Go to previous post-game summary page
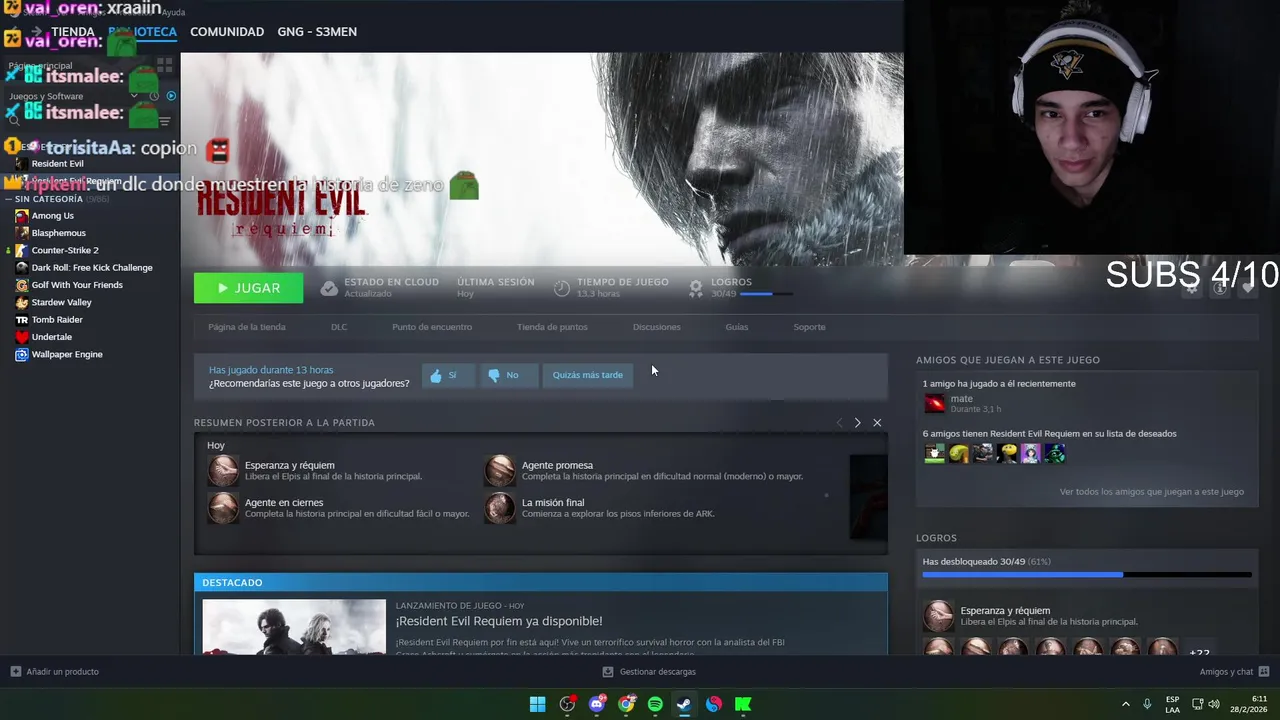Viewport: 1280px width, 720px height. tap(839, 423)
